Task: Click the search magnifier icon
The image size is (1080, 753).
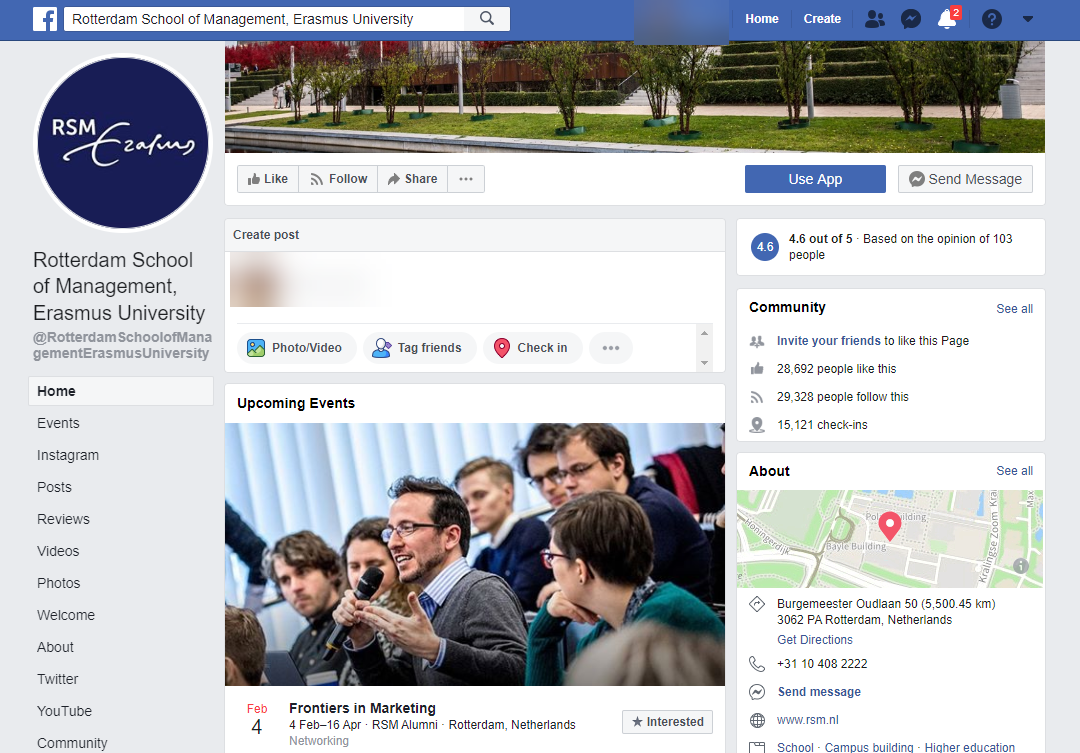Action: click(x=487, y=19)
